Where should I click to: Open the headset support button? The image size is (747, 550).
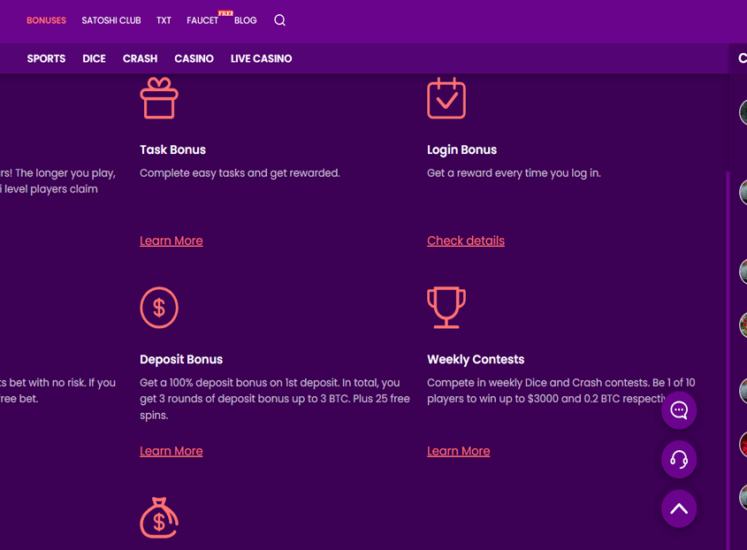(679, 459)
